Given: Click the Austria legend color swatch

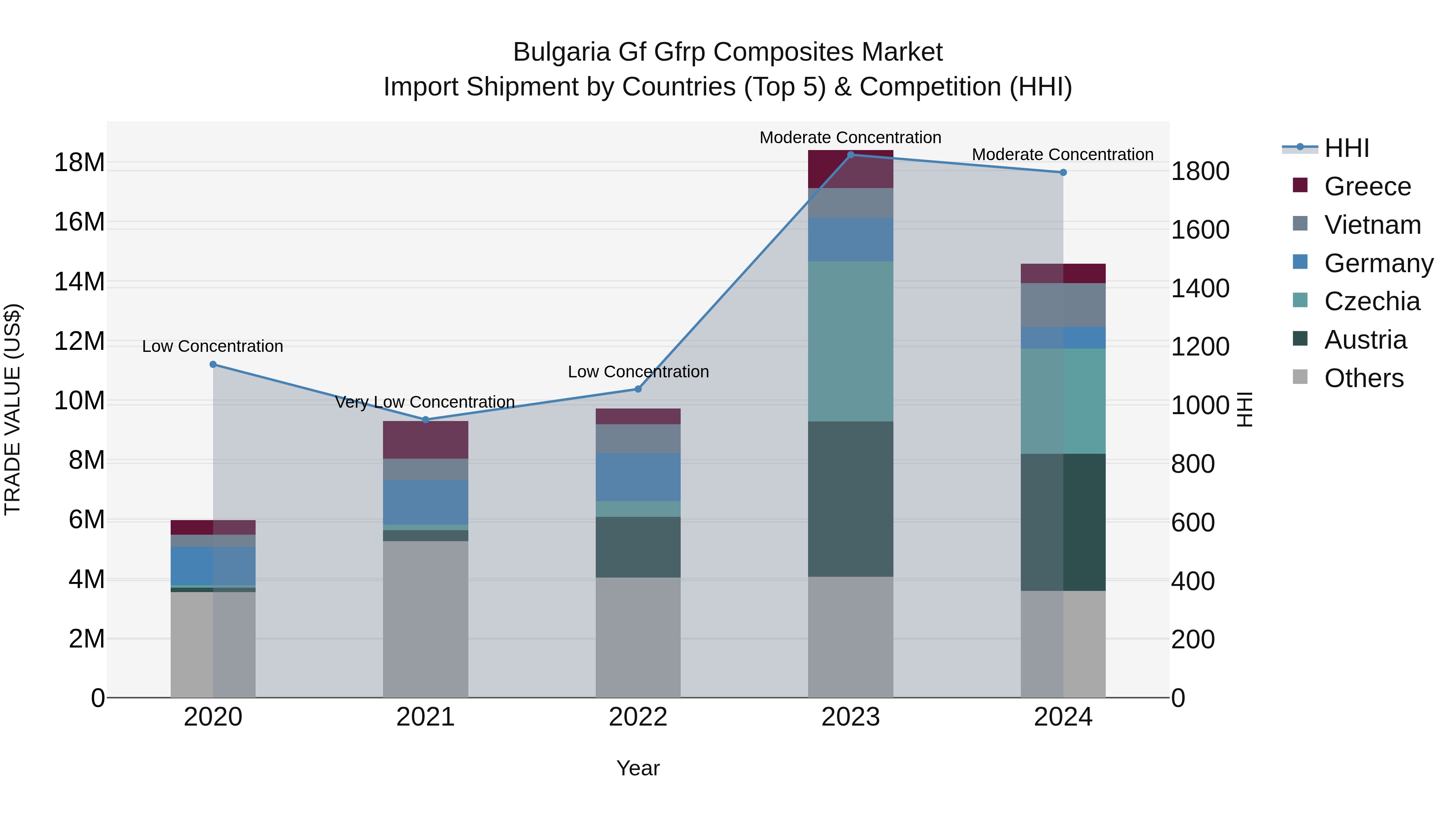Looking at the screenshot, I should [x=1300, y=339].
